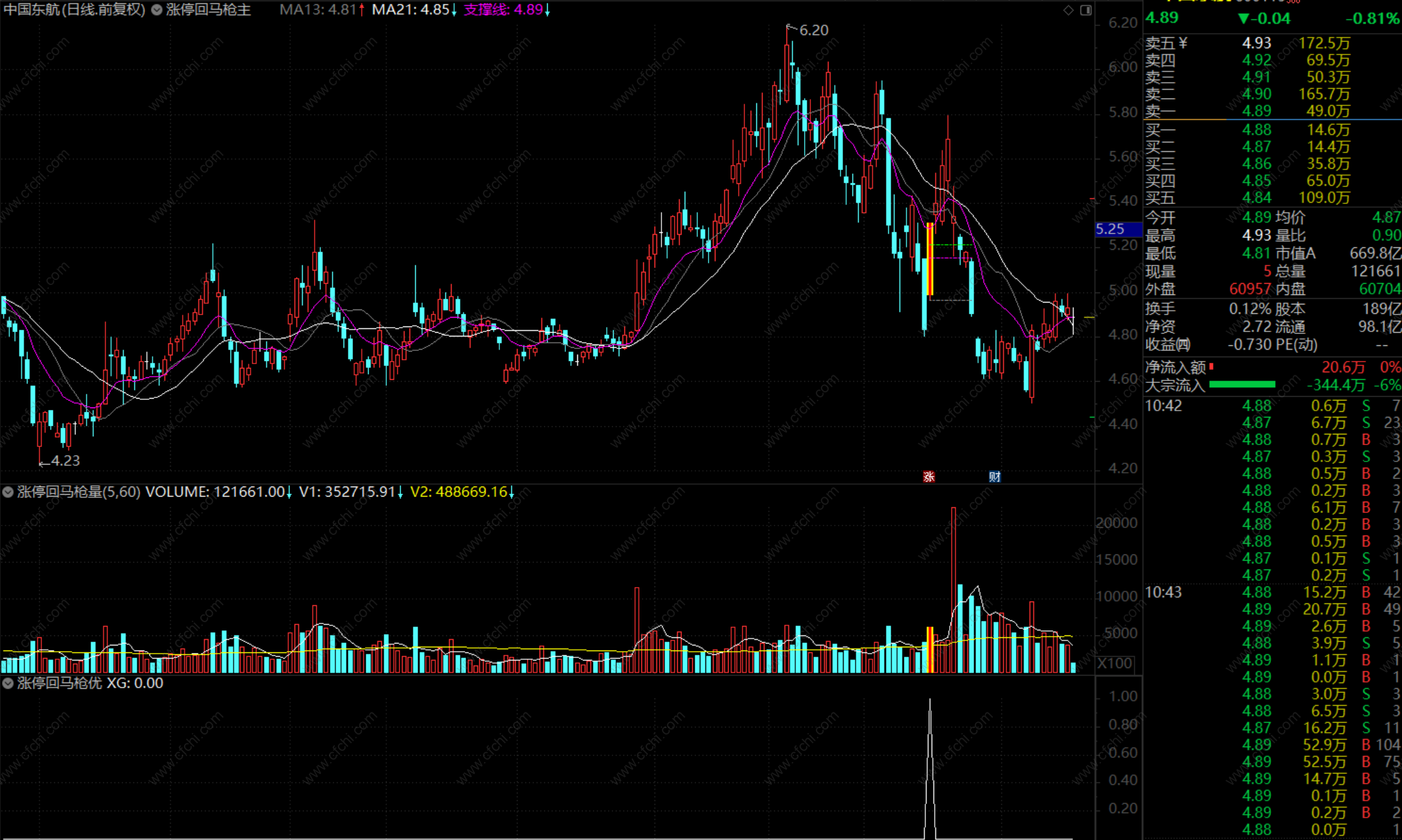Toggle the MA21 moving average label
Viewport: 1402px width, 840px height.
click(413, 10)
